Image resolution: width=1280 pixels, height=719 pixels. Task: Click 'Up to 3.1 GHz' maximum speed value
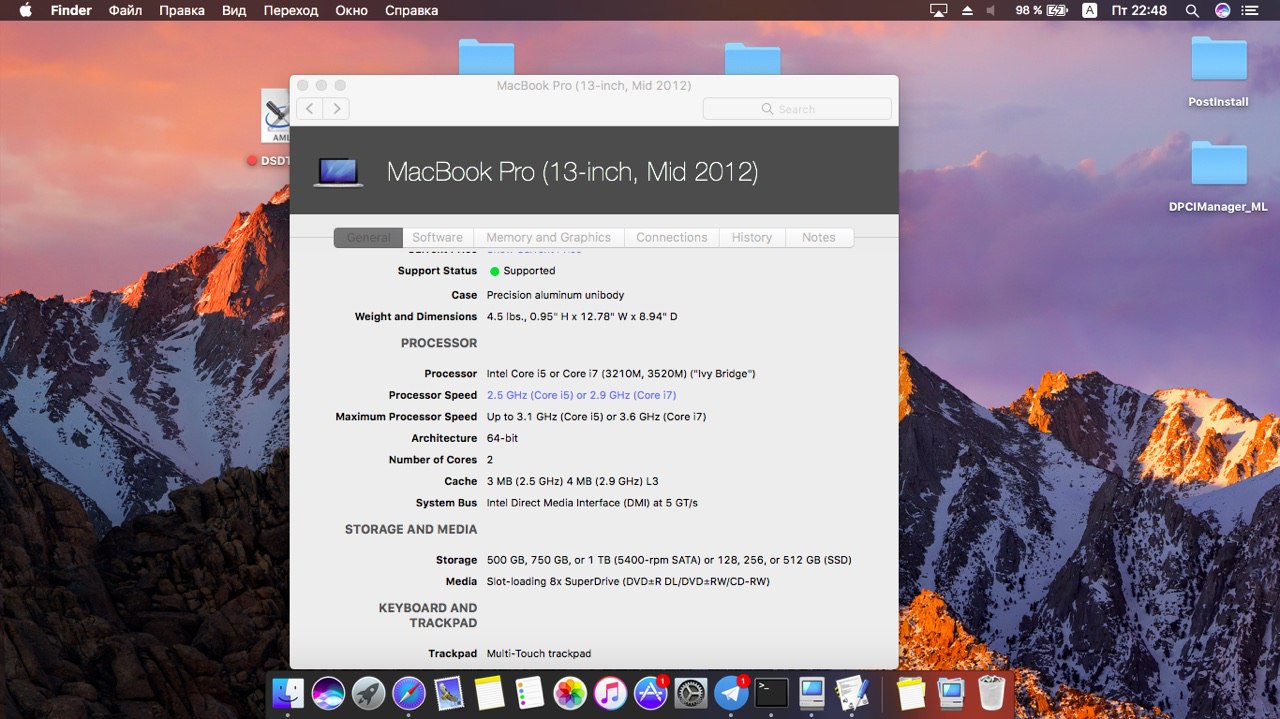(596, 417)
